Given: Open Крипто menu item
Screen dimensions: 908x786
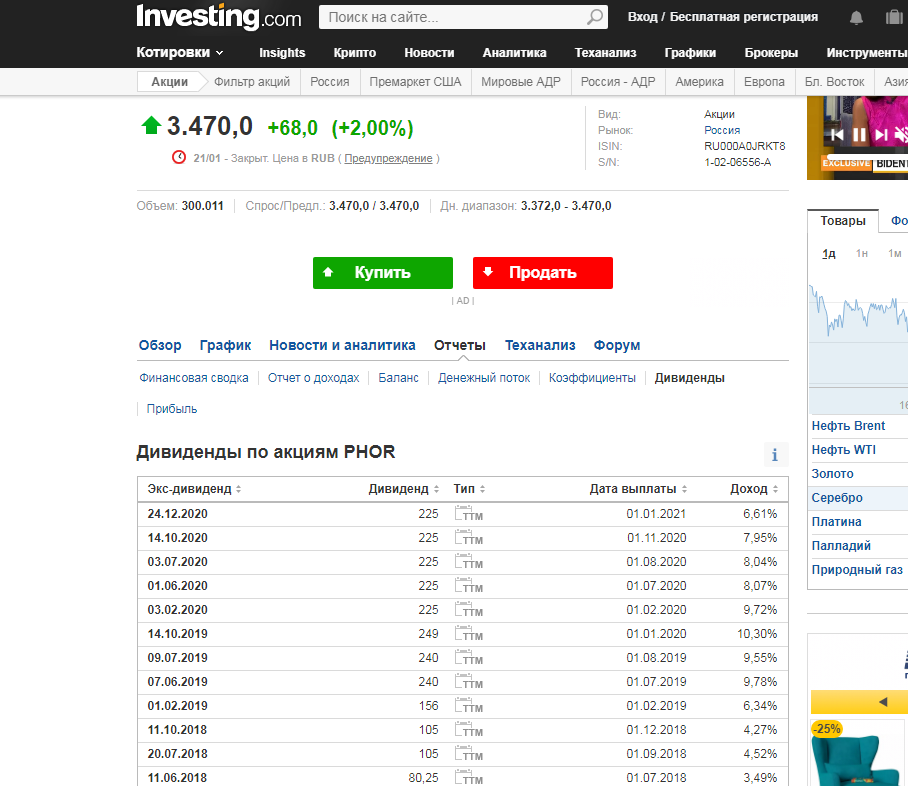Looking at the screenshot, I should pyautogui.click(x=354, y=53).
